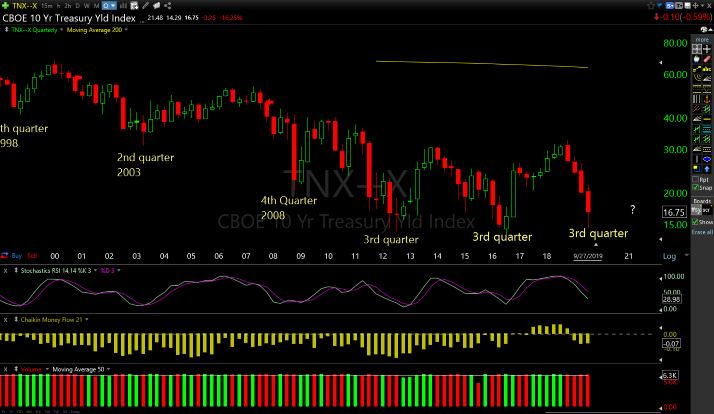
Task: Click the TNX--X symbol field
Action: tap(25, 5)
